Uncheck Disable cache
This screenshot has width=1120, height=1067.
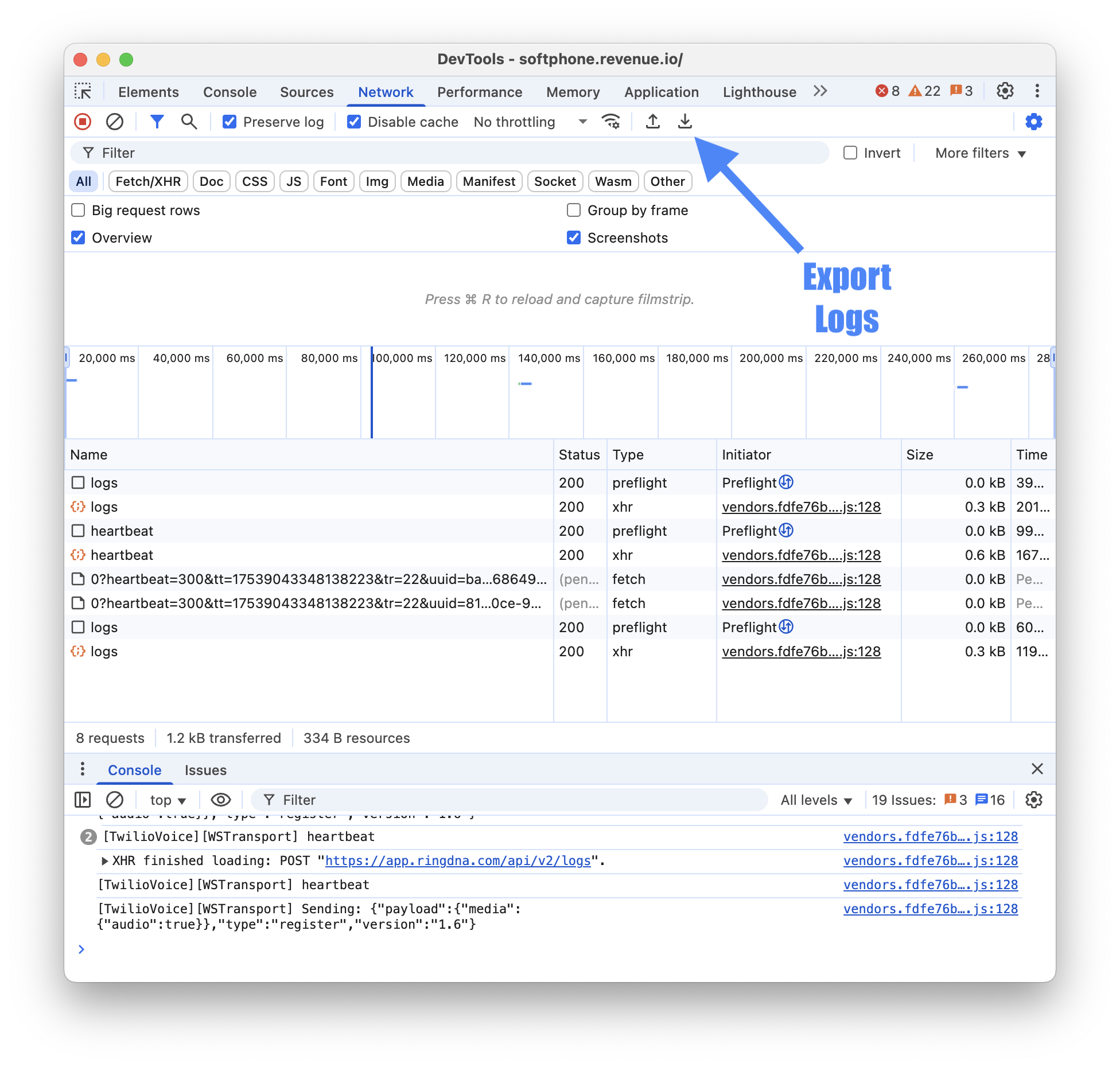pyautogui.click(x=353, y=122)
